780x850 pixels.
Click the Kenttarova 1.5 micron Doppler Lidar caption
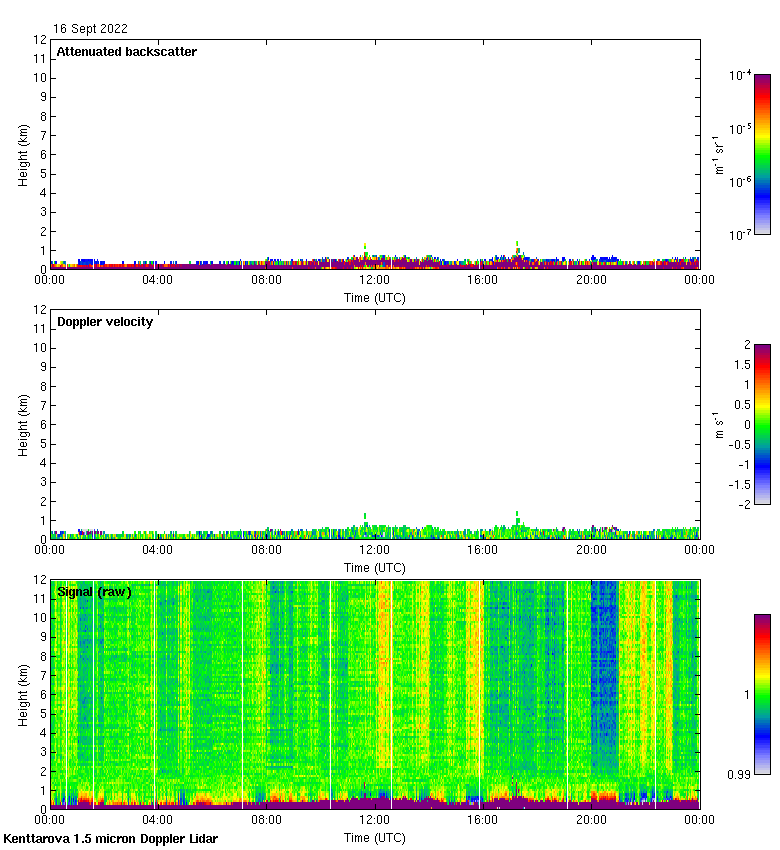110,839
